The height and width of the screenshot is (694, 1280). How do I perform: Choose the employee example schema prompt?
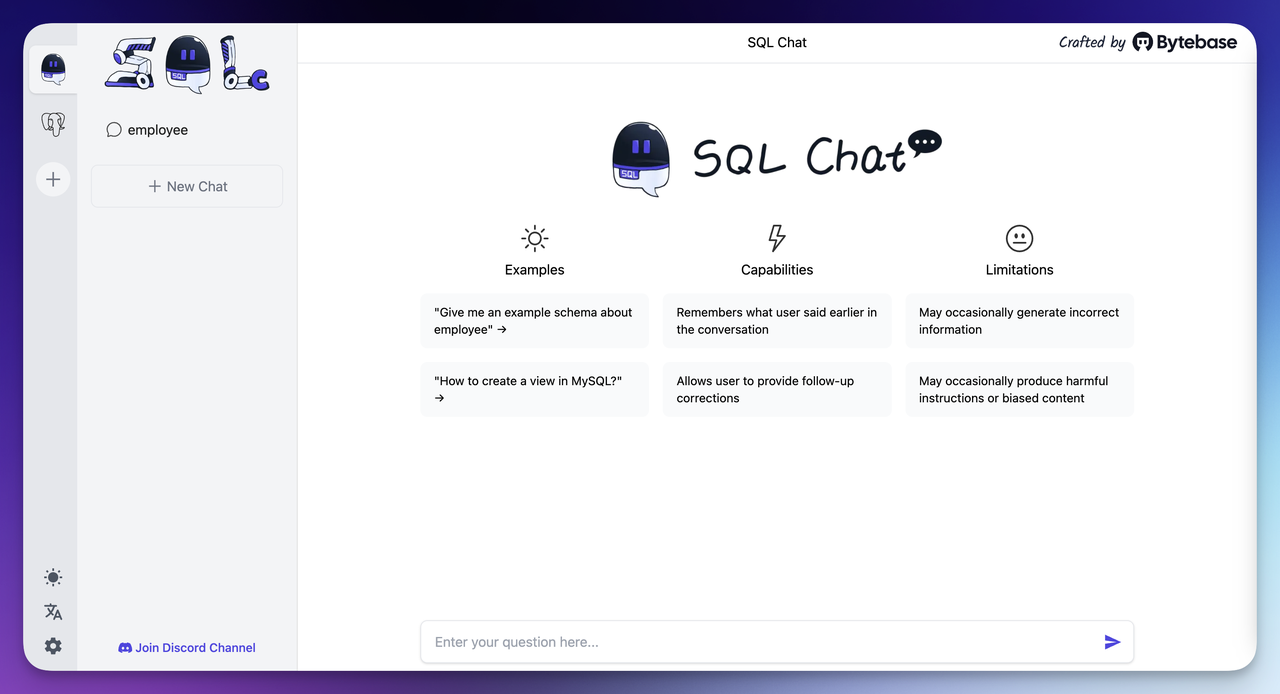pyautogui.click(x=535, y=321)
